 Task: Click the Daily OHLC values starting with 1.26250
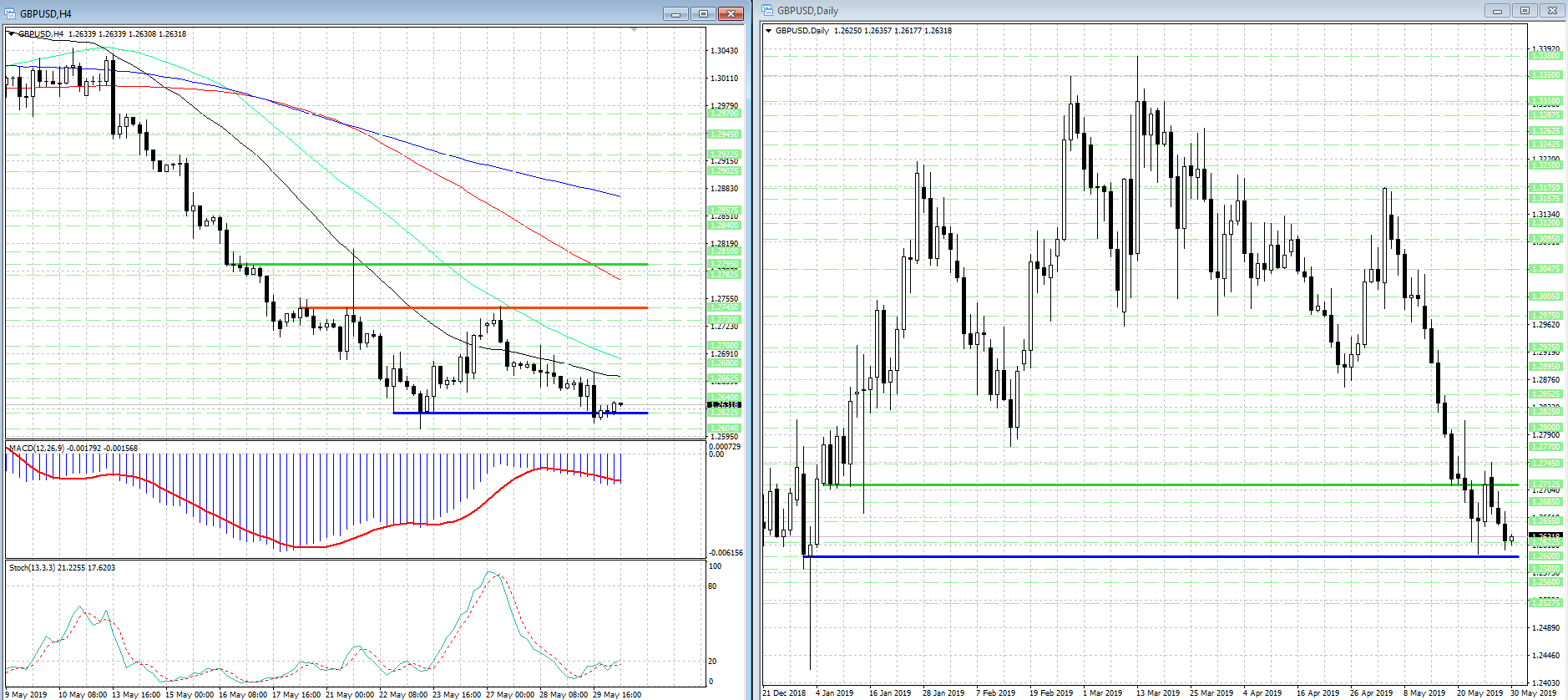click(x=893, y=31)
